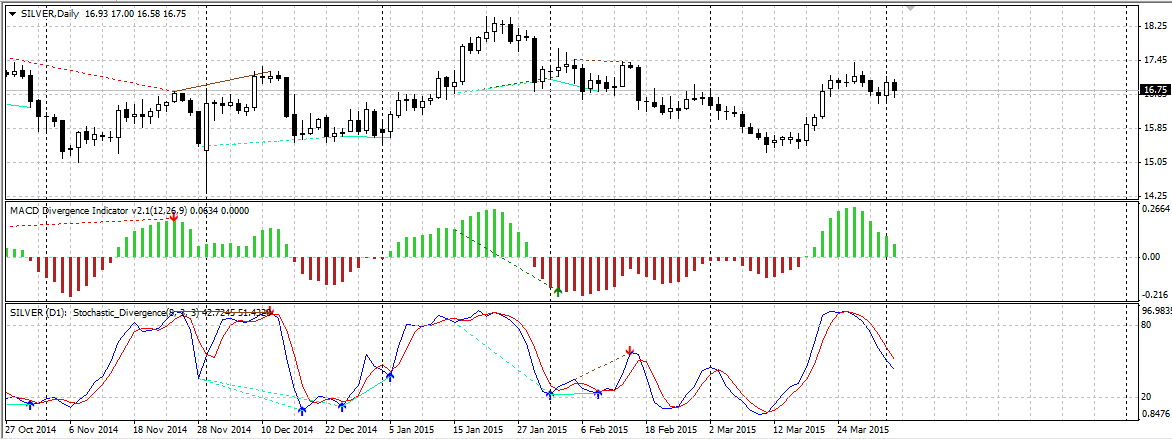Open the dropdown triangle beside SILVER,Daily
The image size is (1172, 439).
pos(13,13)
